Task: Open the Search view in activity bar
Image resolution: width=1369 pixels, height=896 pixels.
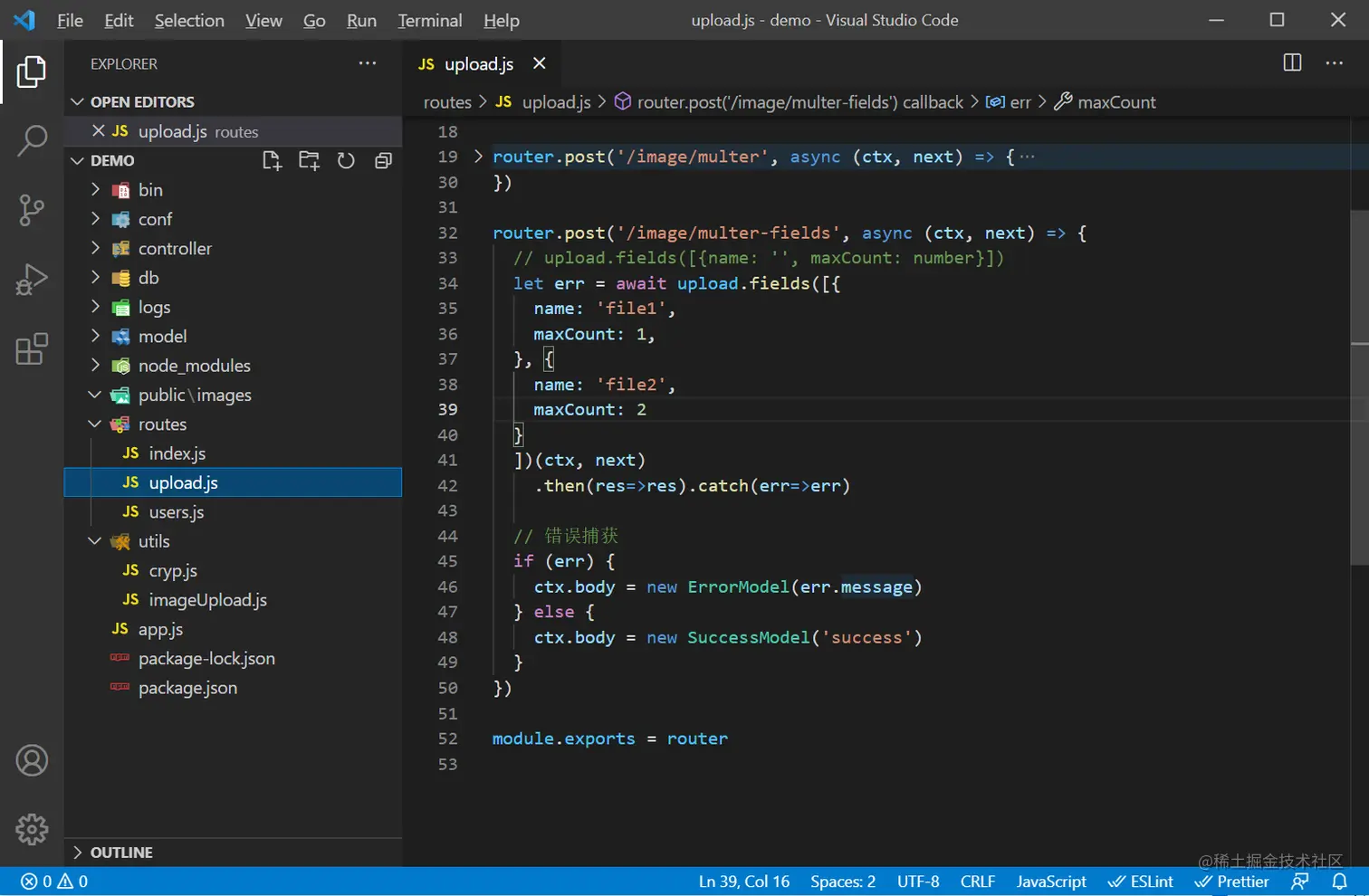Action: [32, 140]
